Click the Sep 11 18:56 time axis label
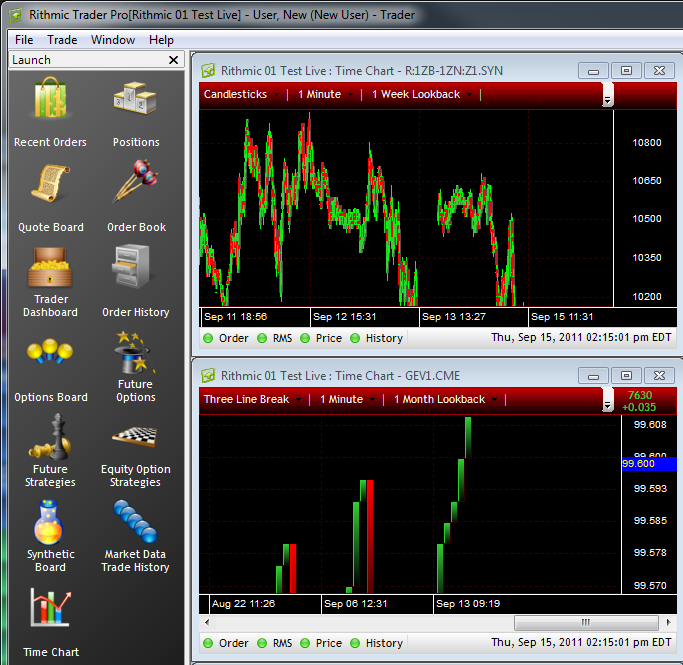Screen dimensions: 683x665 click(235, 317)
